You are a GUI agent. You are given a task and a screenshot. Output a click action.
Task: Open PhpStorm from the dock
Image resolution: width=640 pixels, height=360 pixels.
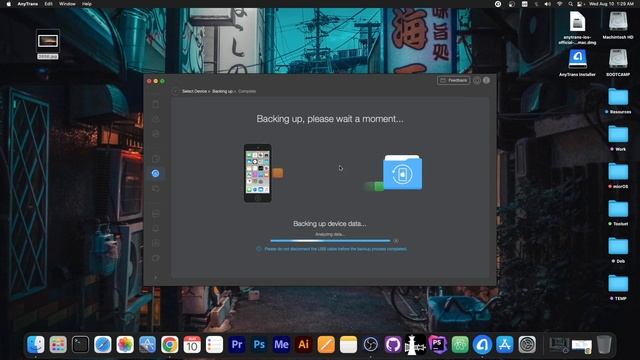pyautogui.click(x=438, y=344)
